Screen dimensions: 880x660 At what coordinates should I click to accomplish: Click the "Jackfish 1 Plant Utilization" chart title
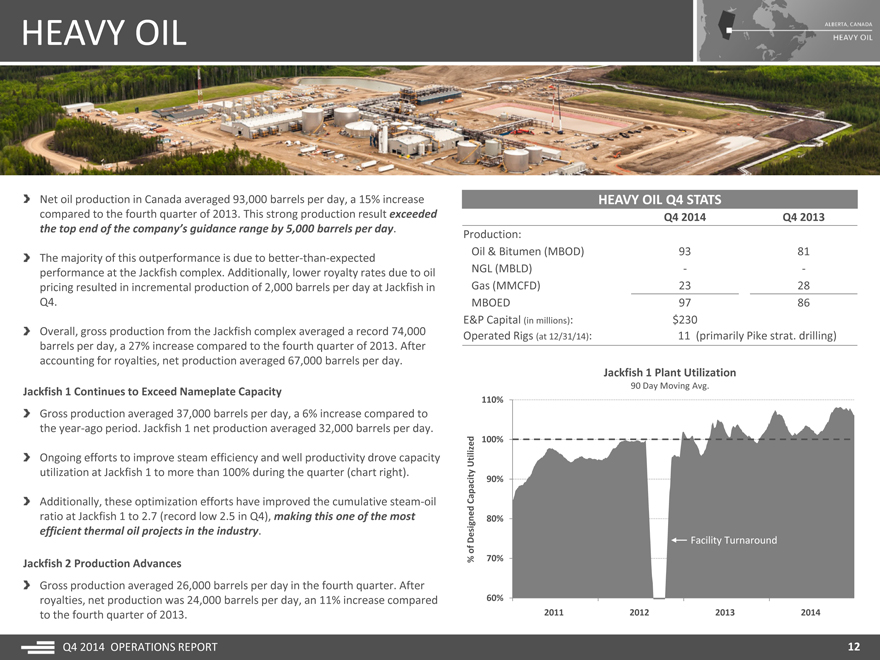click(669, 372)
